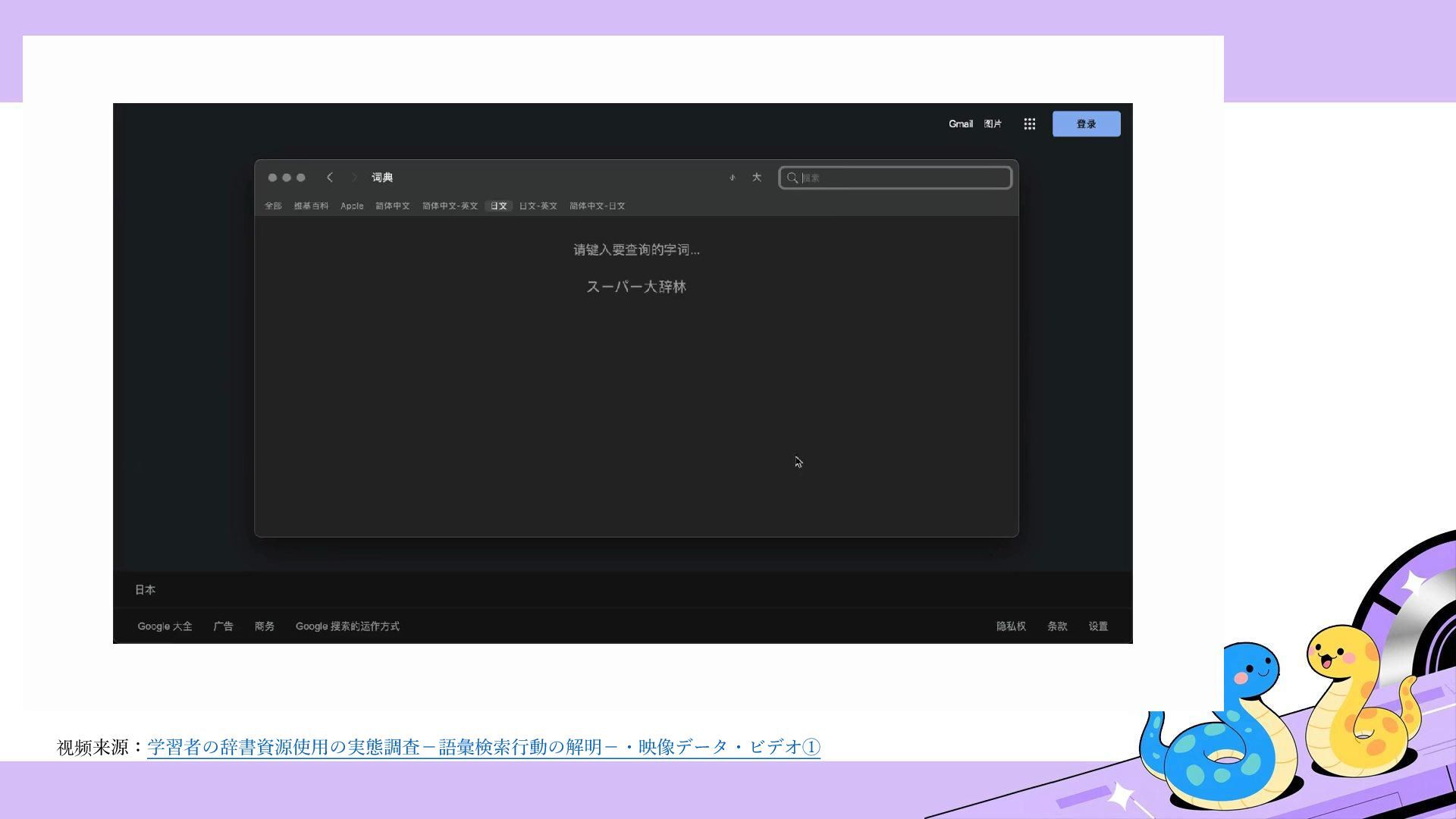This screenshot has height=819, width=1456.
Task: Click the blue 登录 sign-in button
Action: (1086, 124)
